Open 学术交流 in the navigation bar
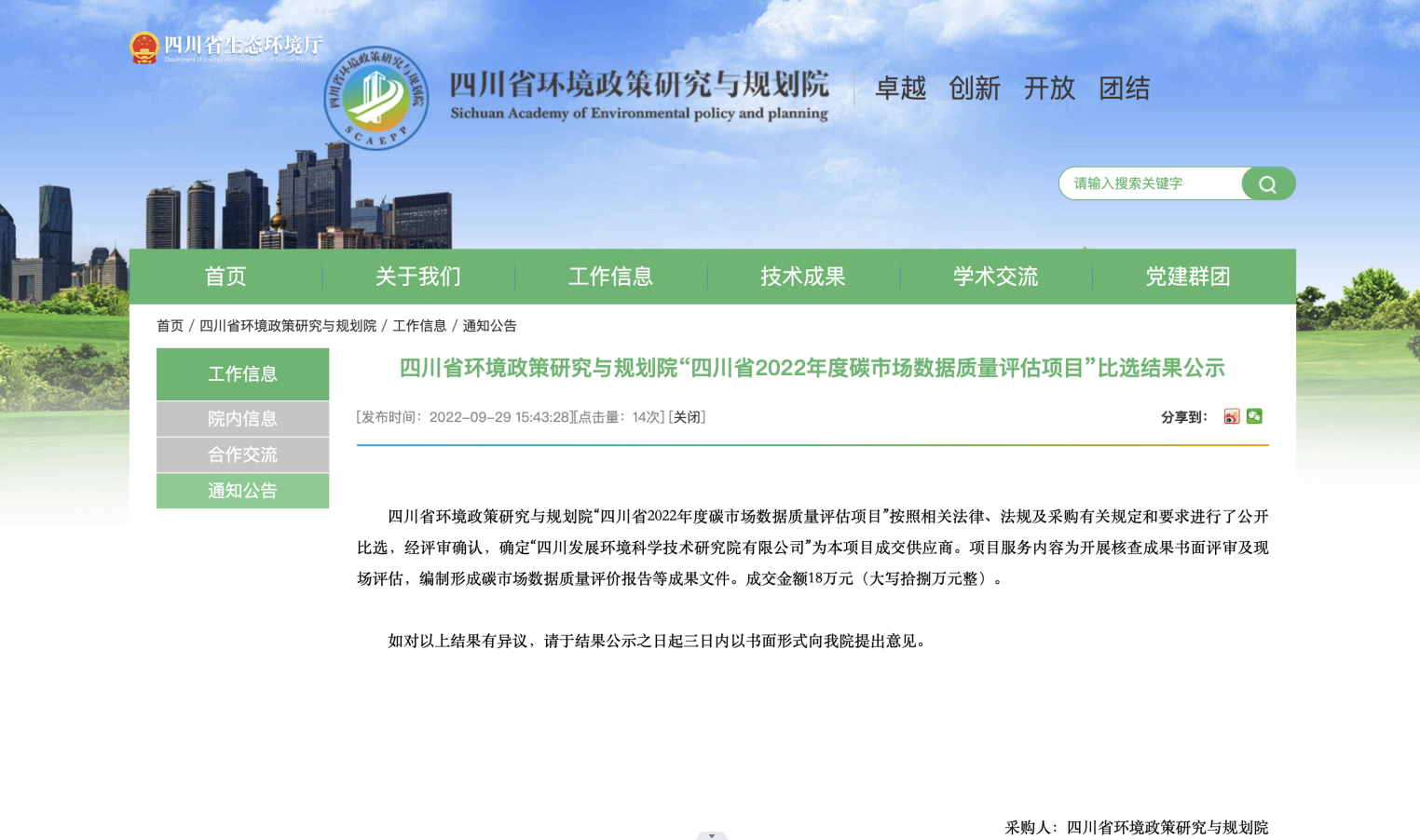This screenshot has width=1420, height=840. [x=995, y=277]
